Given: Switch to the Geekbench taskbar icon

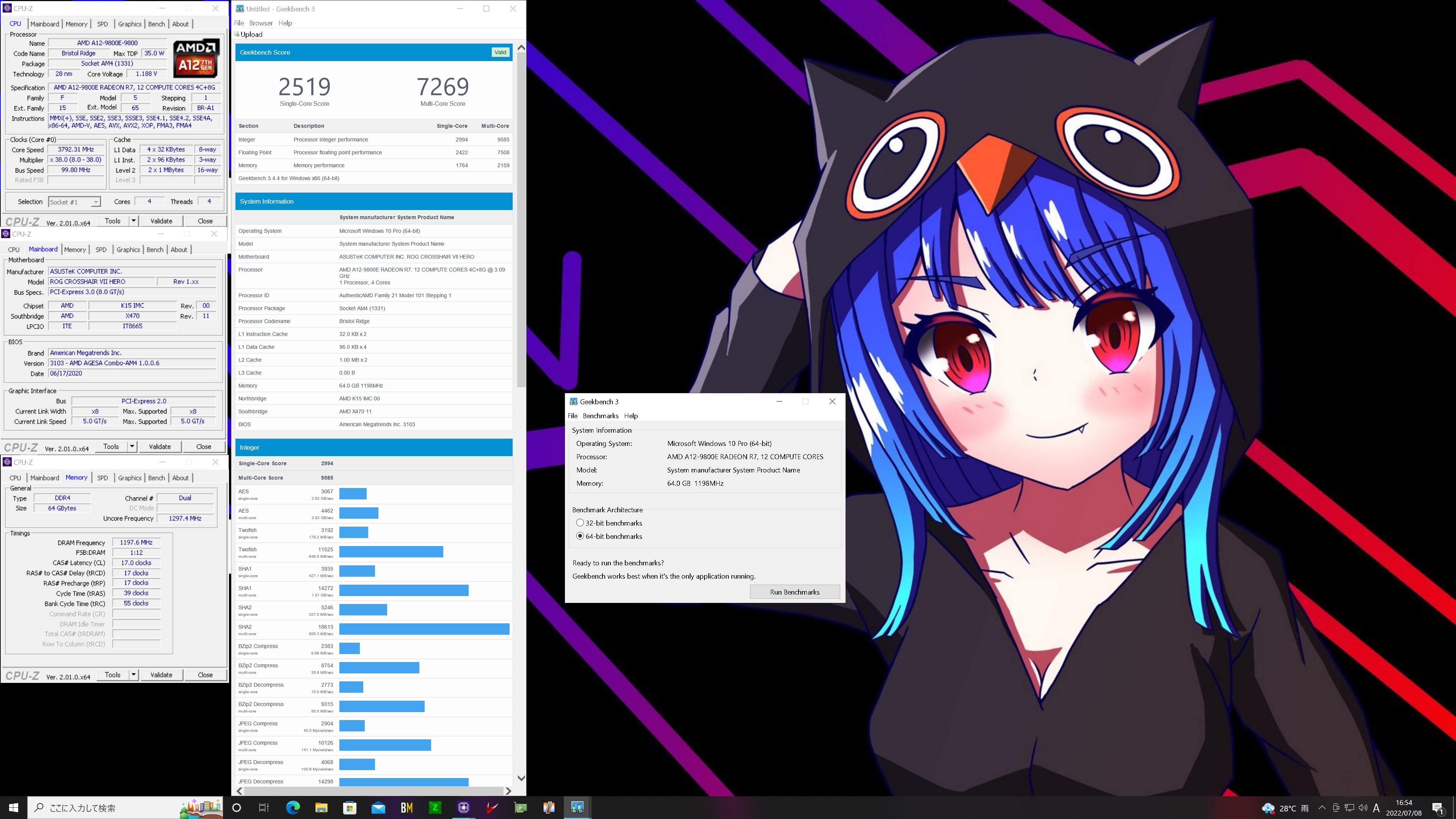Looking at the screenshot, I should pos(577,808).
